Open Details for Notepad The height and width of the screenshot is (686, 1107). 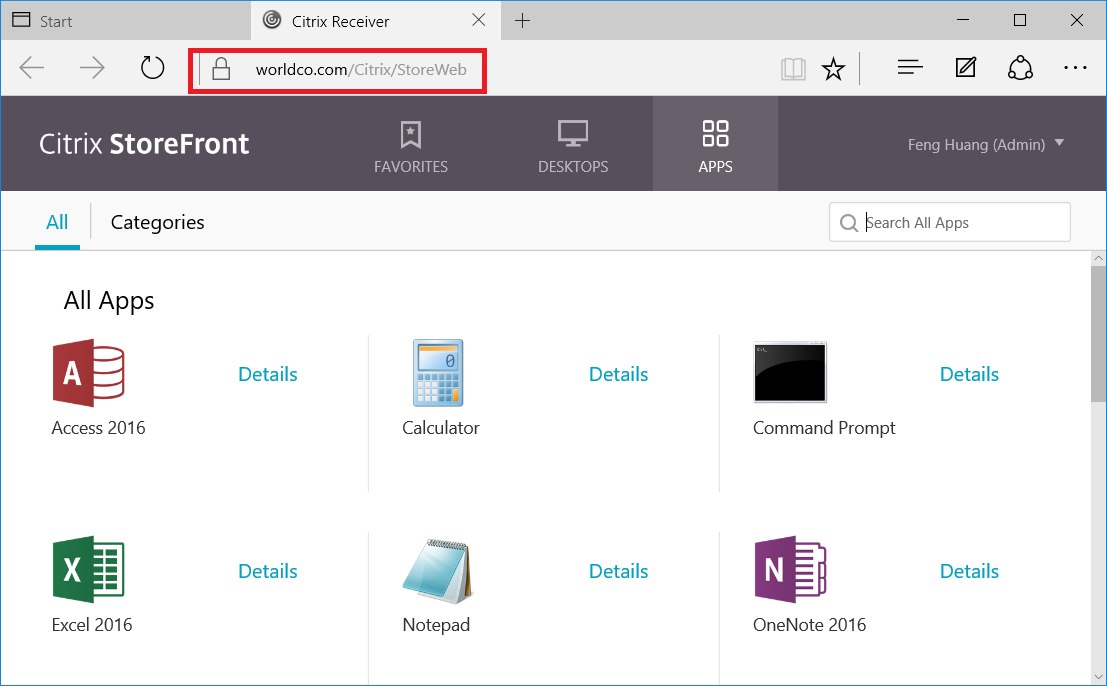click(618, 571)
